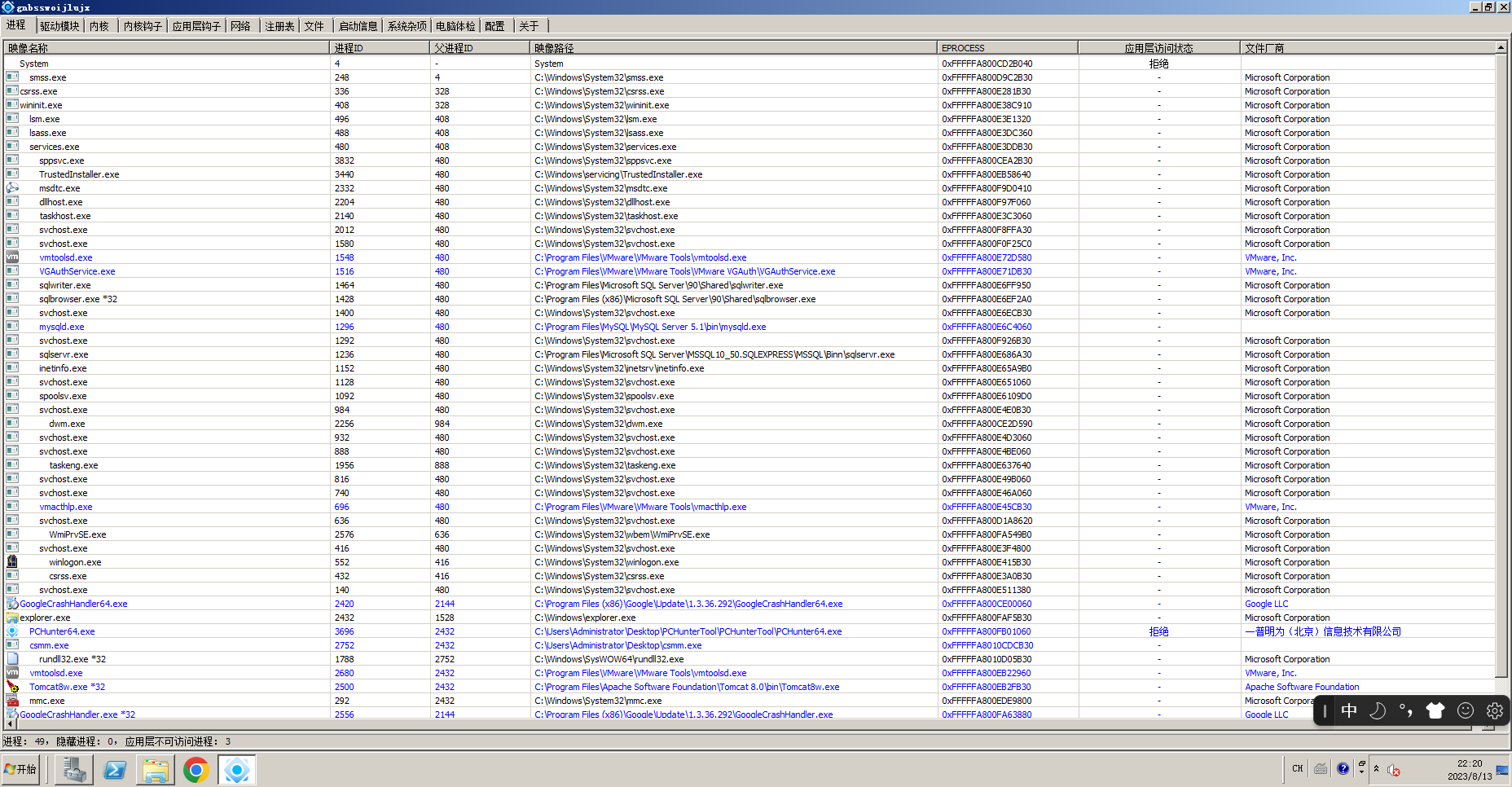Open the language bar options dropdown arrow
The image size is (1512, 787).
1361,771
